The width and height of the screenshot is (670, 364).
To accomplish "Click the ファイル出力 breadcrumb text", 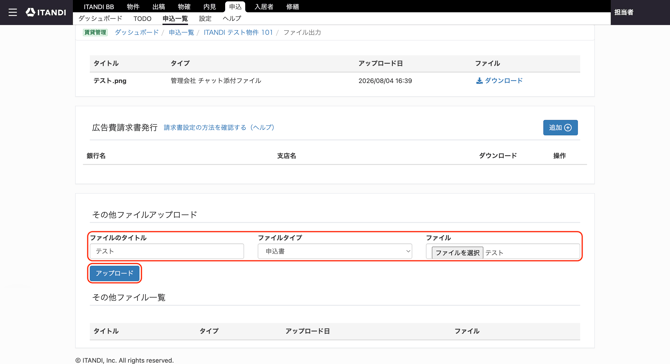I will coord(302,32).
